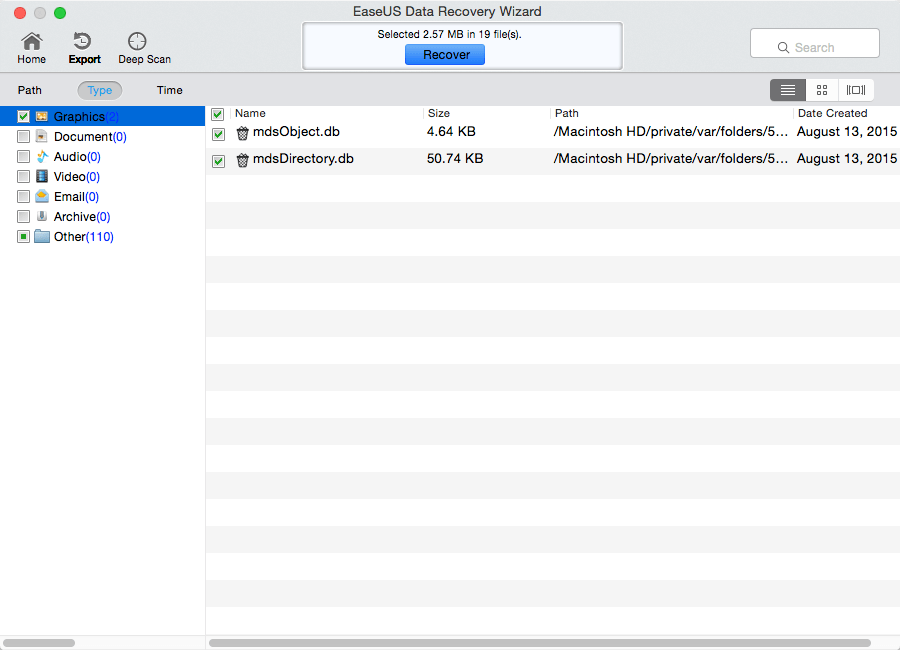Uncheck the Graphics category checkbox
This screenshot has width=900, height=650.
point(23,117)
